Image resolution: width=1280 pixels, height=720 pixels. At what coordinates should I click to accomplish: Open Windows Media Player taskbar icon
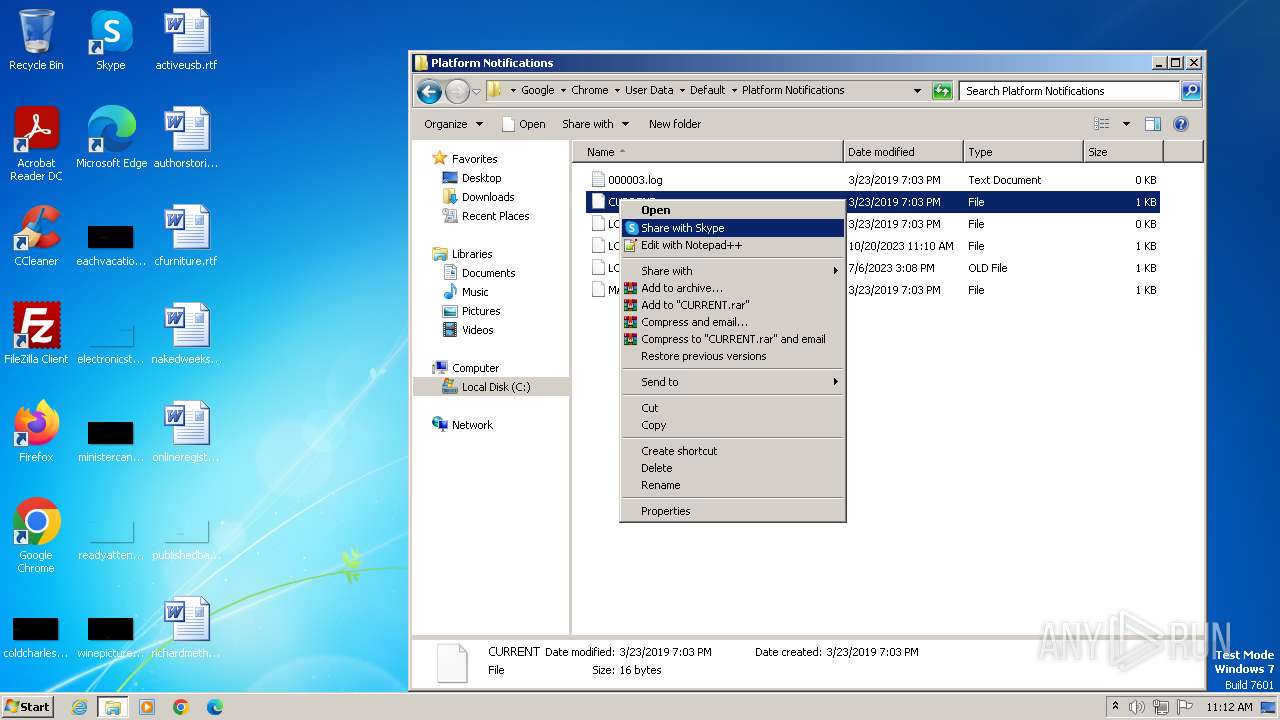[x=147, y=707]
